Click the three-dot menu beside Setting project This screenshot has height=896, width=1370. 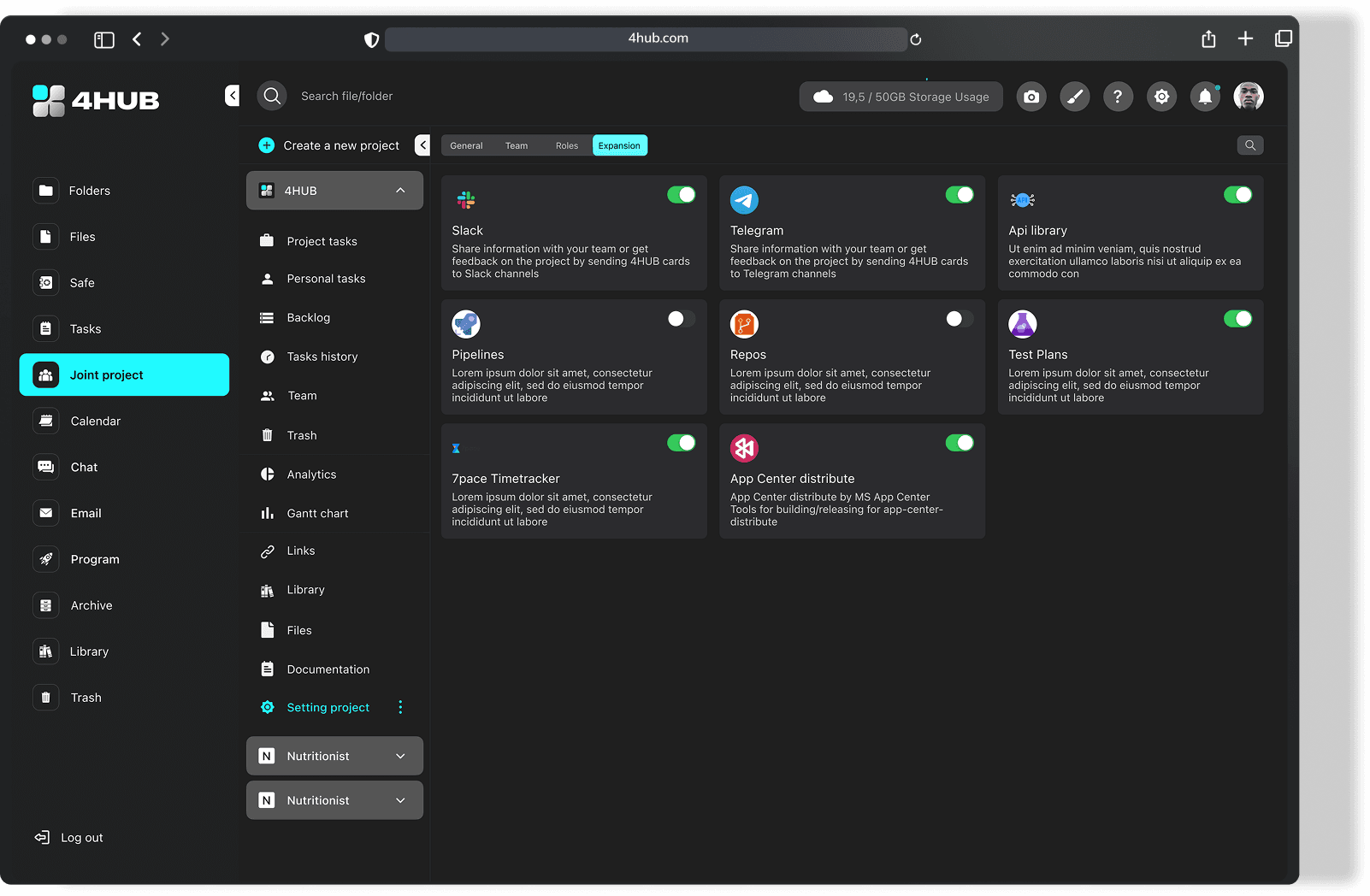pos(400,707)
